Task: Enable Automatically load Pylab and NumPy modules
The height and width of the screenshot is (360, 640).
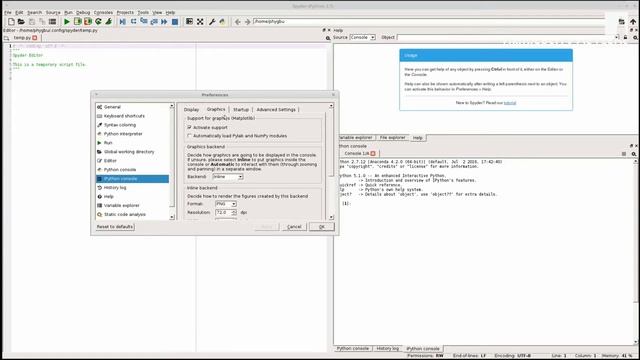Action: (x=189, y=136)
